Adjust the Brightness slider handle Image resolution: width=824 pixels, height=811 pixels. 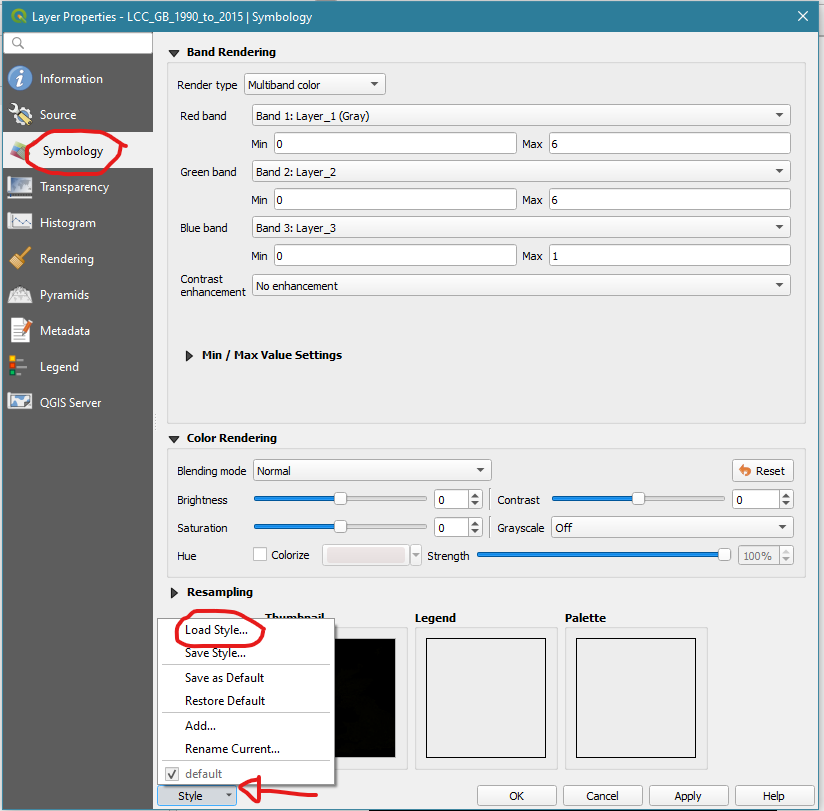pos(340,499)
